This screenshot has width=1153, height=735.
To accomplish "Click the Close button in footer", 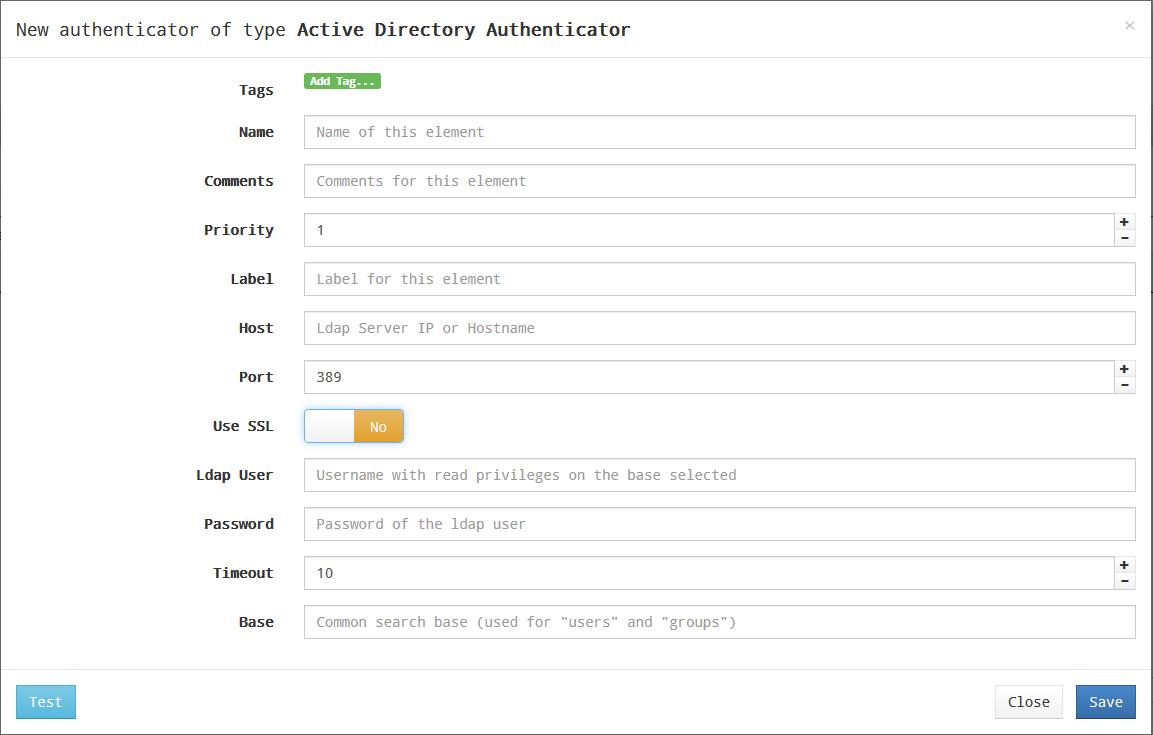I will [x=1028, y=702].
